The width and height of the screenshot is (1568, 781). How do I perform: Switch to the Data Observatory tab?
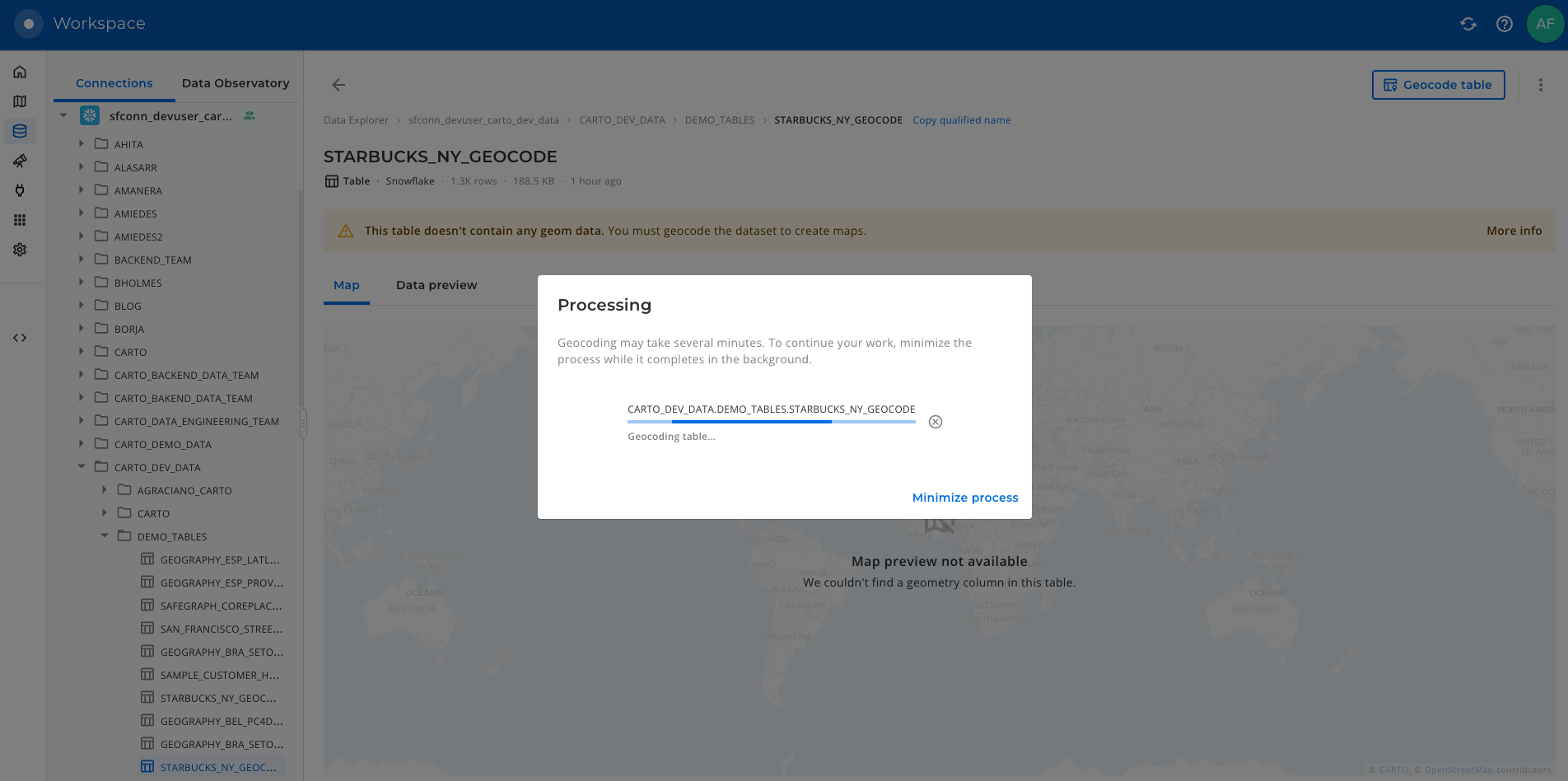[x=236, y=83]
